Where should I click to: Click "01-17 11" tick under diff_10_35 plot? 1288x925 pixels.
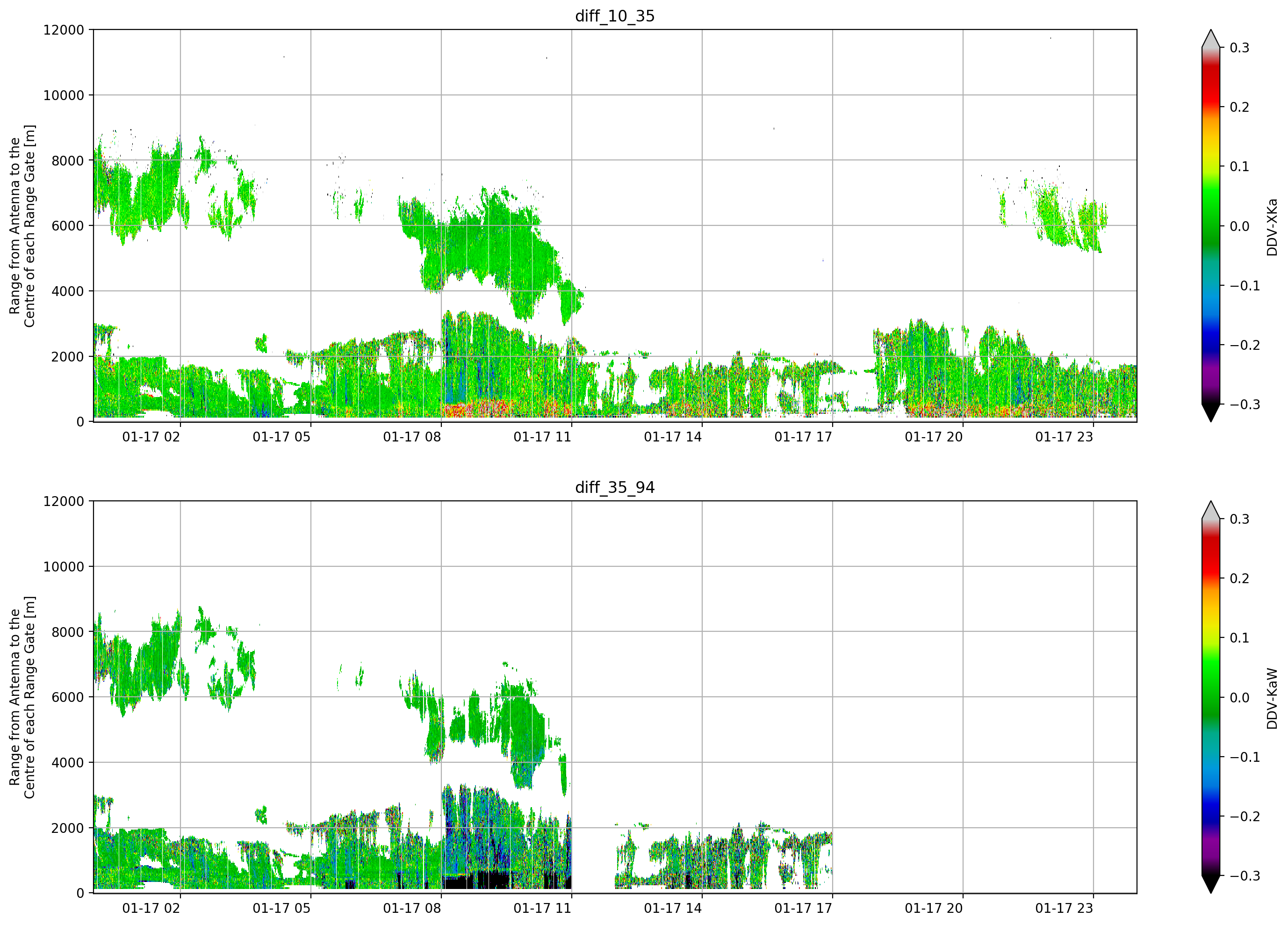[x=542, y=437]
